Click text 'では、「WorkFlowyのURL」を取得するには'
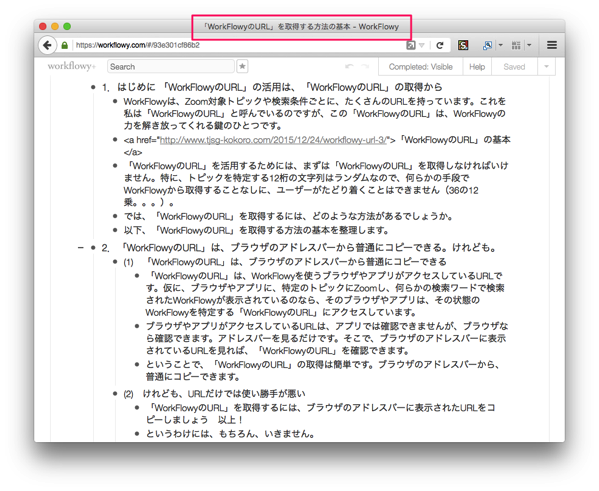The height and width of the screenshot is (491, 599). pyautogui.click(x=288, y=216)
